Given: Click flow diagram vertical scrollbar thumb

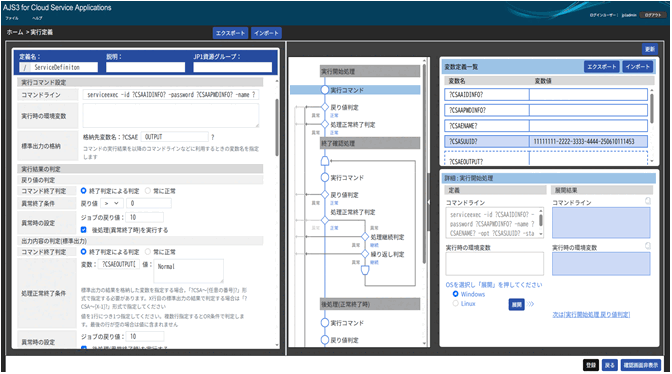Looking at the screenshot, I should click(x=424, y=164).
